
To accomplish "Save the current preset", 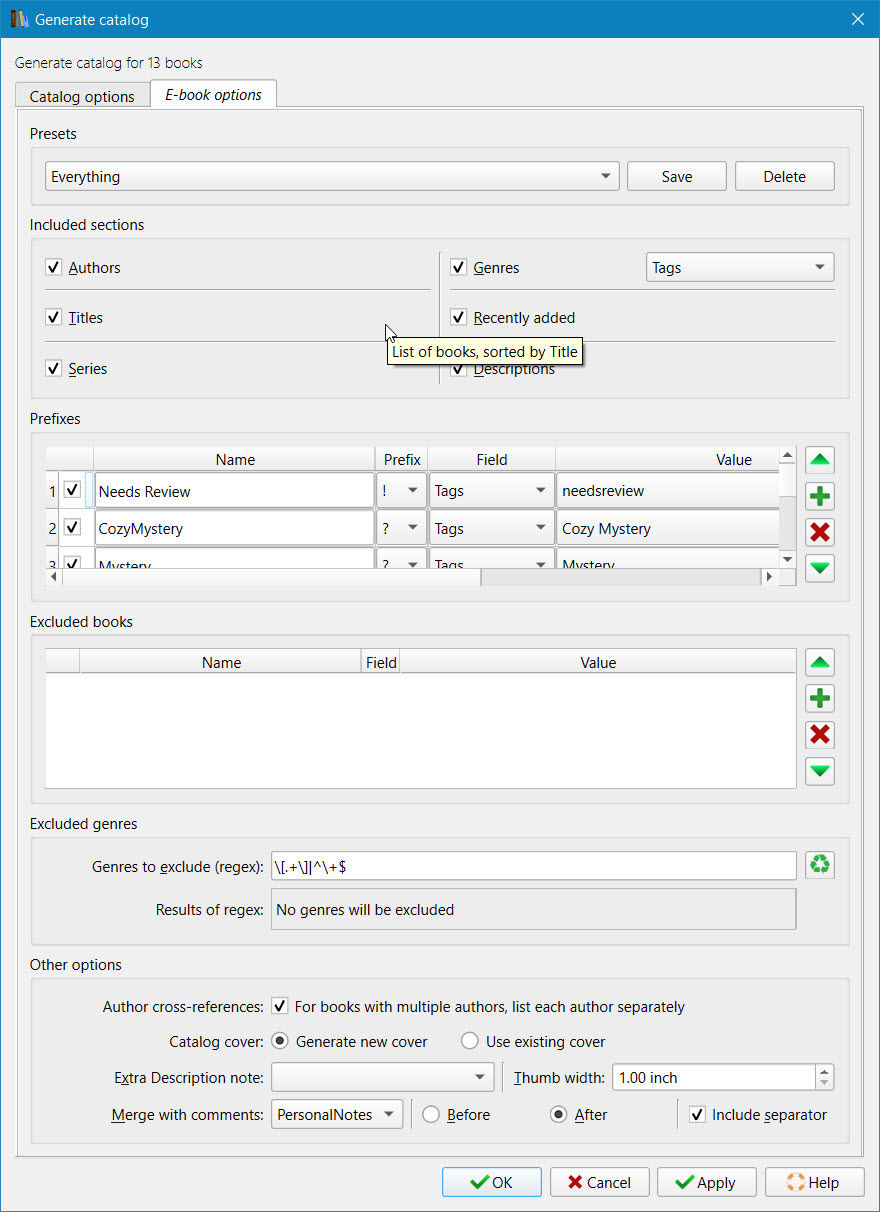I will coord(677,177).
